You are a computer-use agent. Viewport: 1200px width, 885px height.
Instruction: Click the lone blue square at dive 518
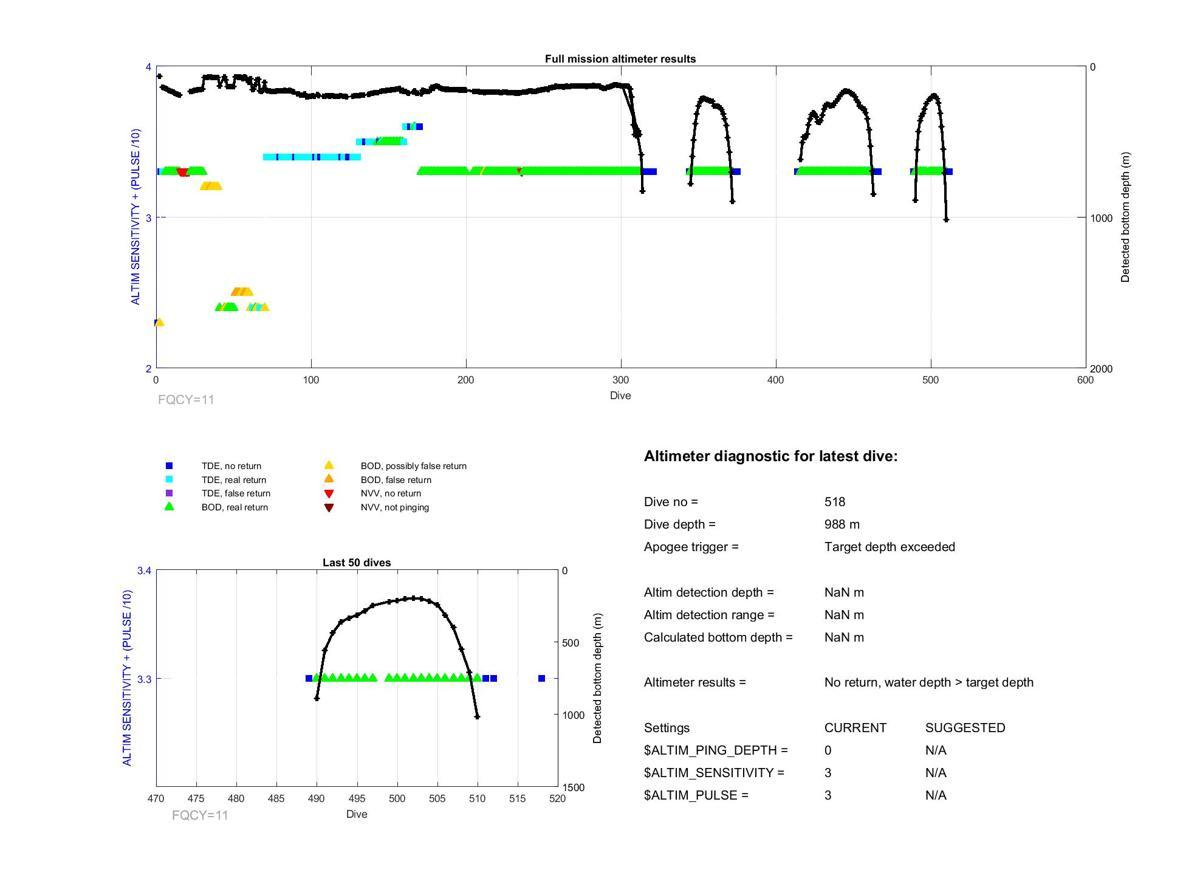(x=541, y=678)
